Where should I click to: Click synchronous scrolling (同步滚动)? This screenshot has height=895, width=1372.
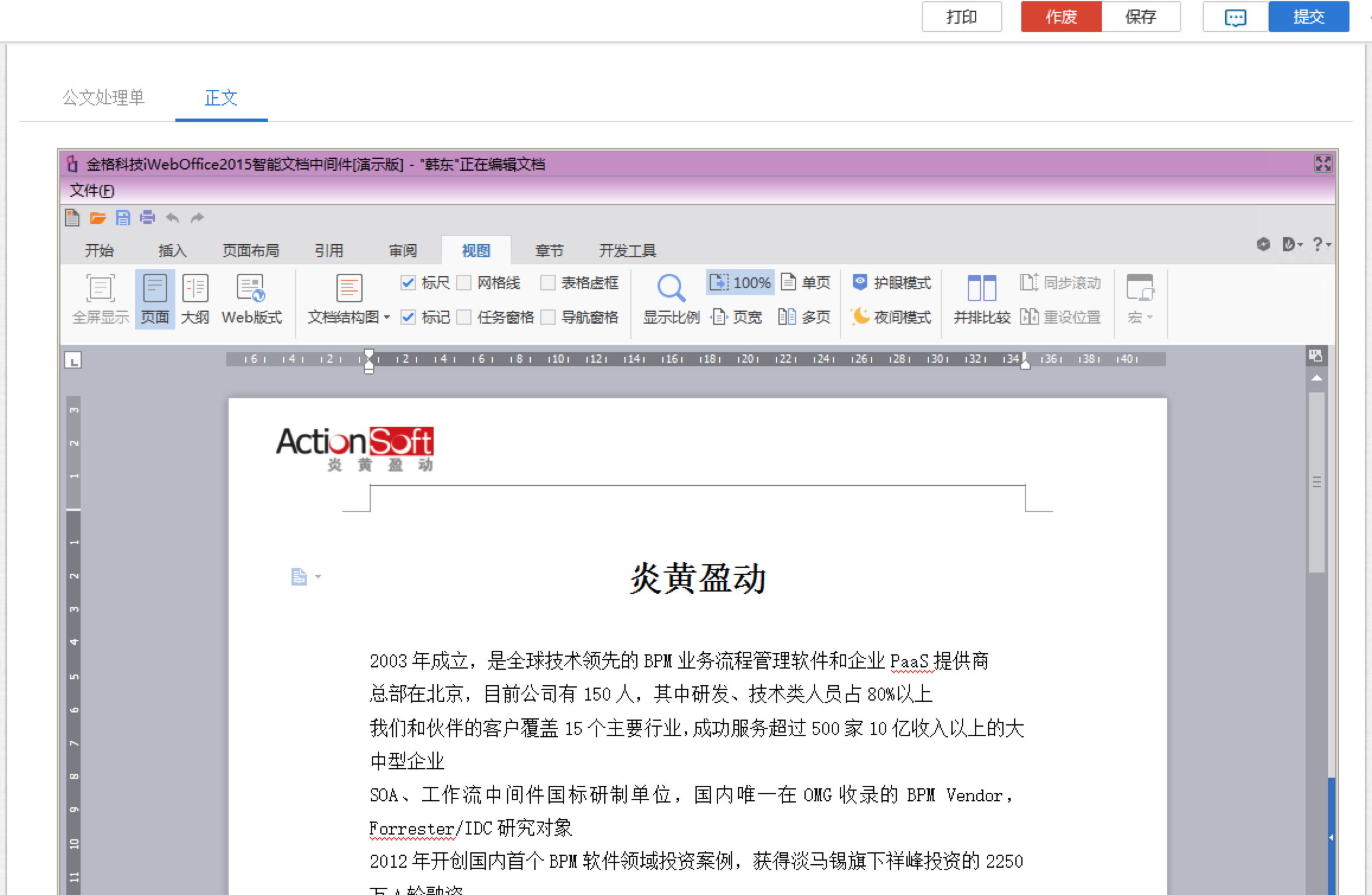pyautogui.click(x=1060, y=283)
